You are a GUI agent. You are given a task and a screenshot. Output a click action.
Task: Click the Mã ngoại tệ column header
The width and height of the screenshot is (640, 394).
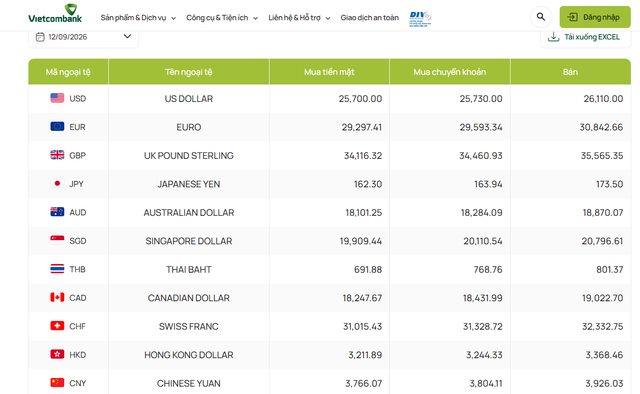click(68, 72)
